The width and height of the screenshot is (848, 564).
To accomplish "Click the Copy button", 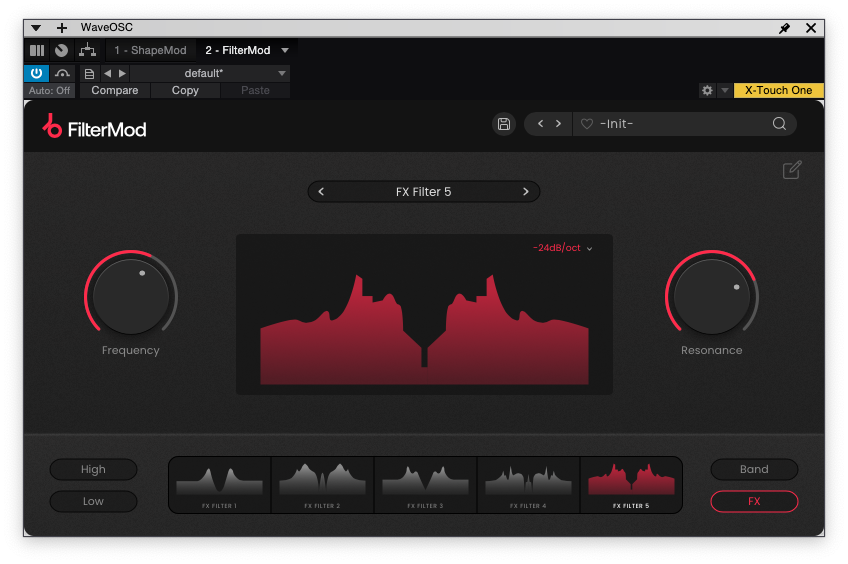I will point(185,90).
